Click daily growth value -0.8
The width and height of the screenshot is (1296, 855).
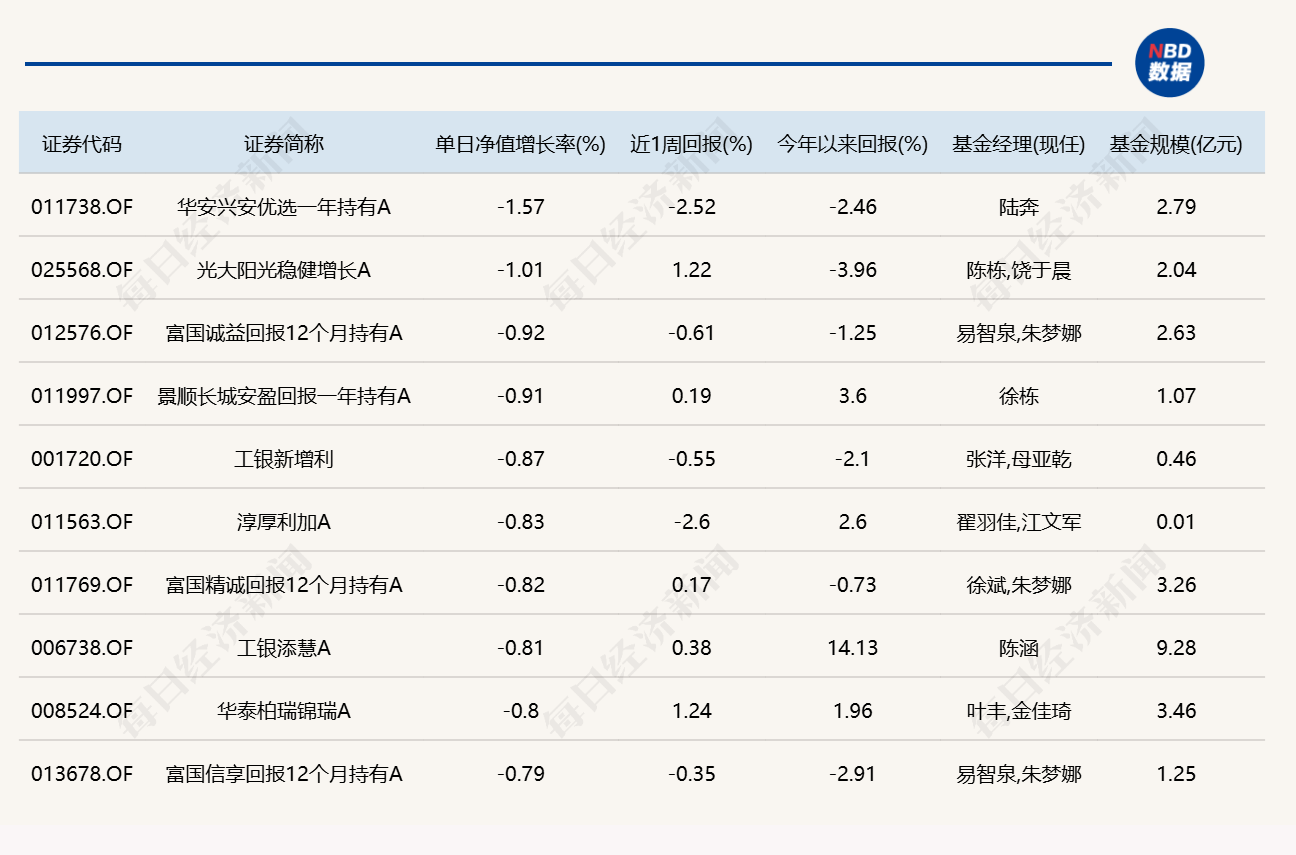pyautogui.click(x=521, y=711)
